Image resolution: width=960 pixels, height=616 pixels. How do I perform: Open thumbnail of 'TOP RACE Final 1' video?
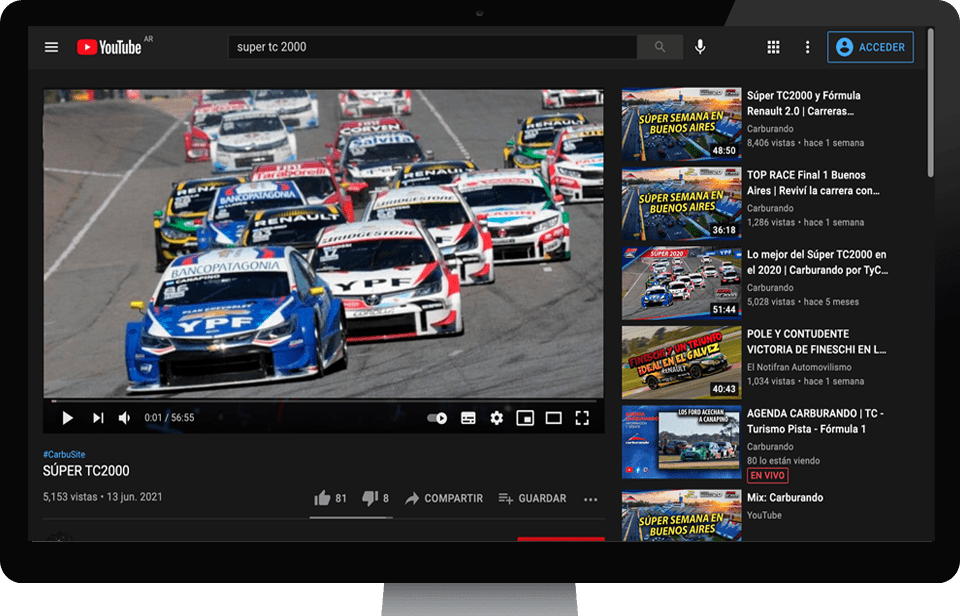681,203
